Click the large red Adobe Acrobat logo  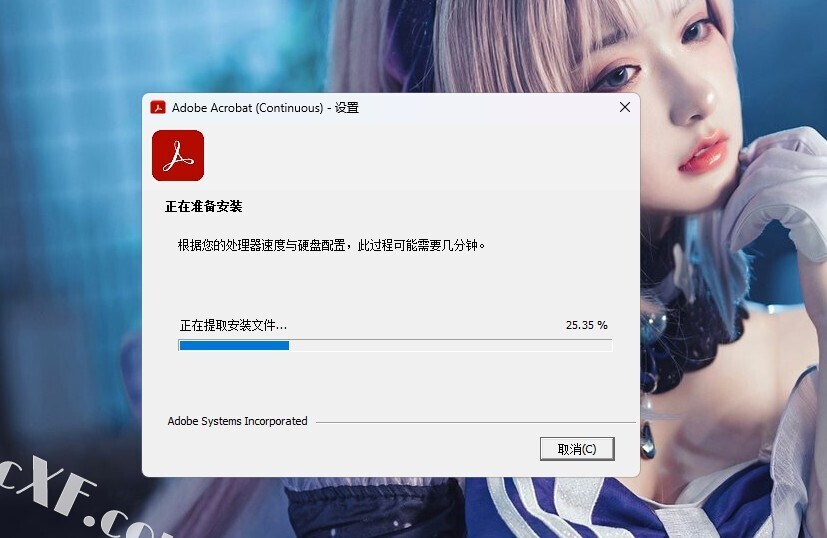178,156
